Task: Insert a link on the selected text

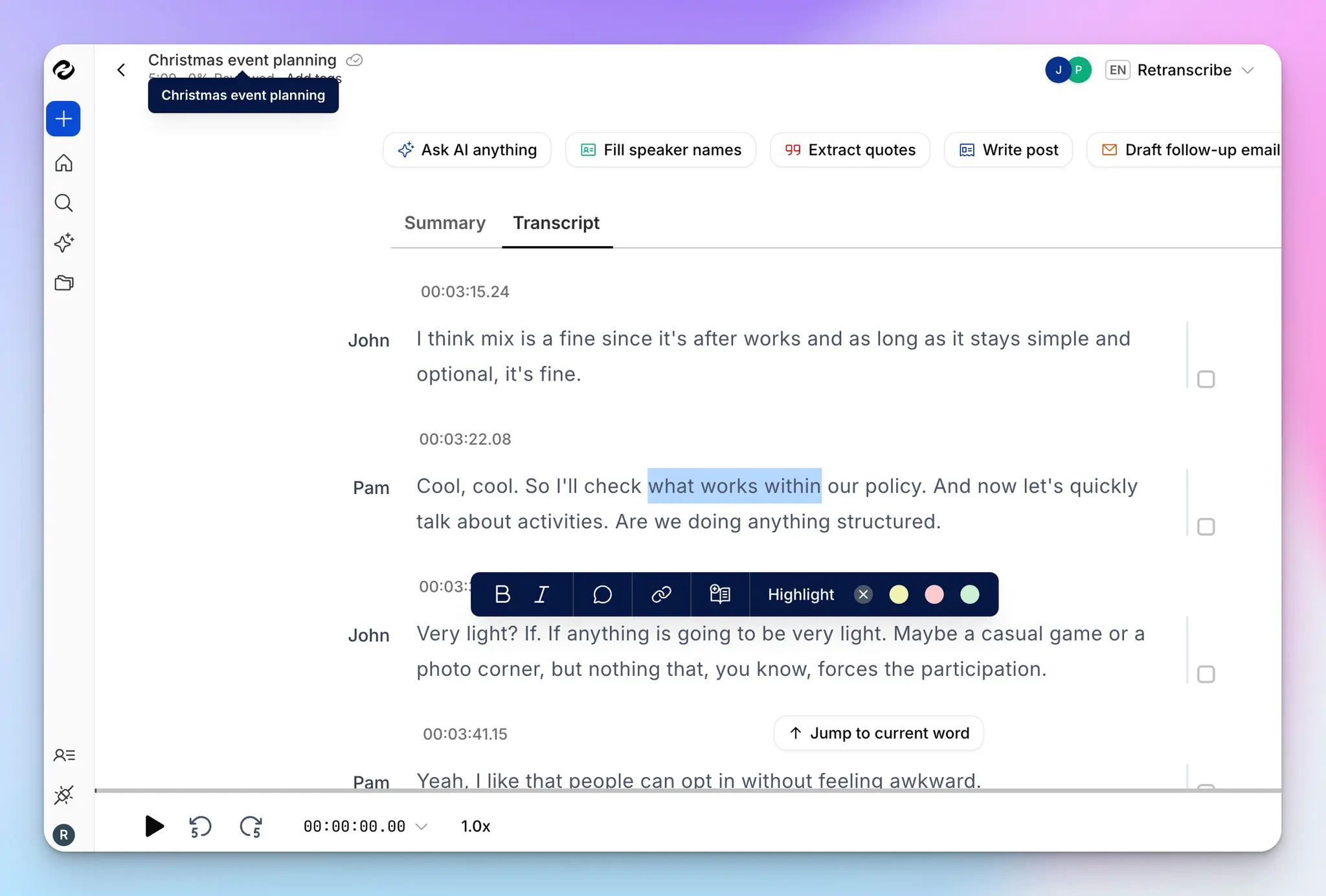Action: click(x=662, y=594)
